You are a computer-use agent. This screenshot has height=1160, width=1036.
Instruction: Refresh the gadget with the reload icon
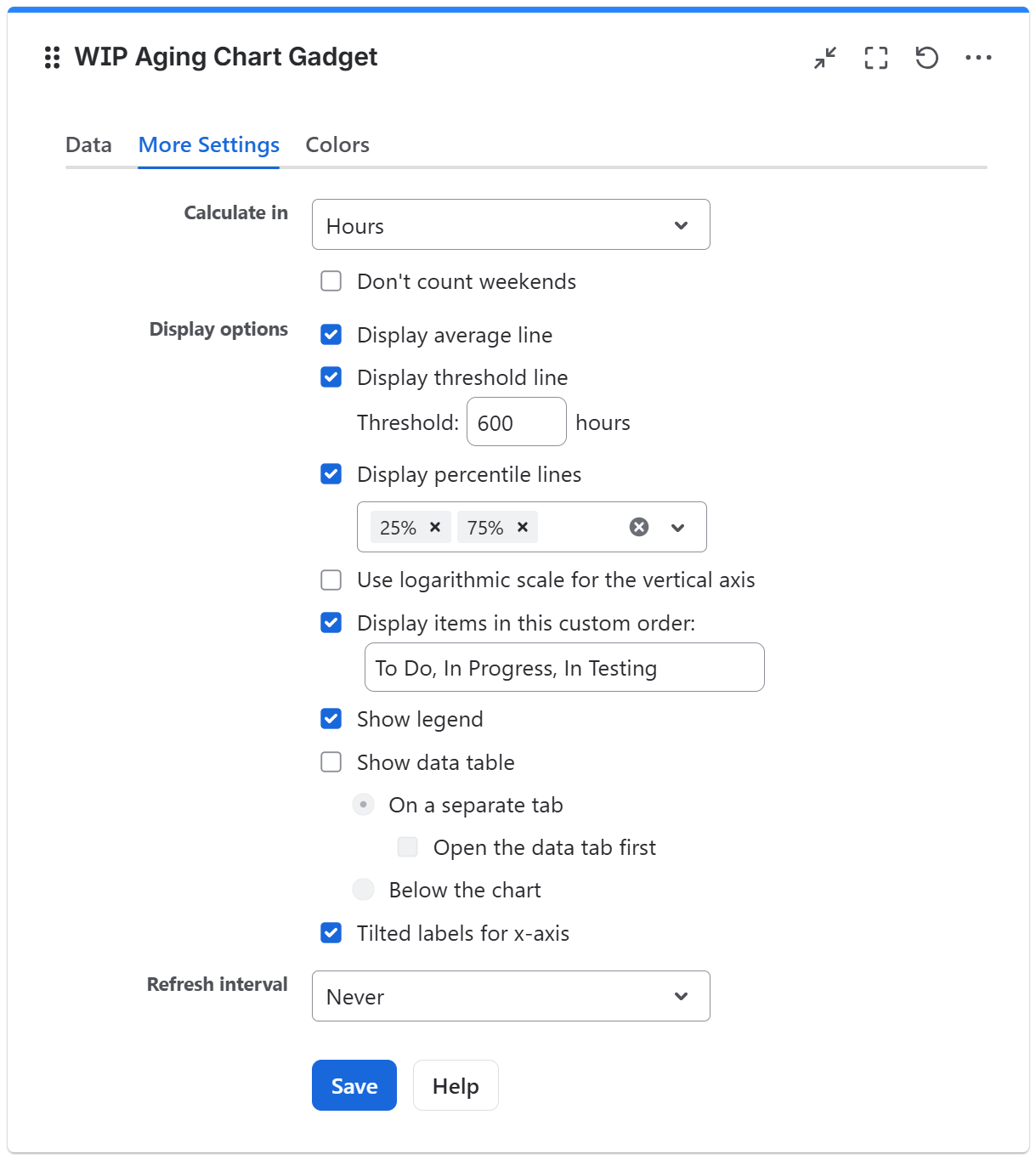pyautogui.click(x=927, y=58)
